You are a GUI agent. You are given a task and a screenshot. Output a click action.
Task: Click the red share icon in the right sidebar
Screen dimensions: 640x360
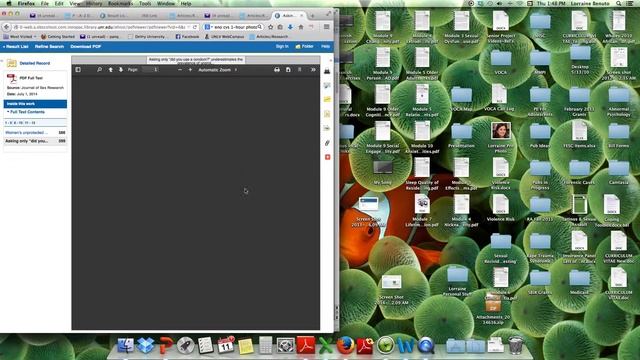coord(327,157)
